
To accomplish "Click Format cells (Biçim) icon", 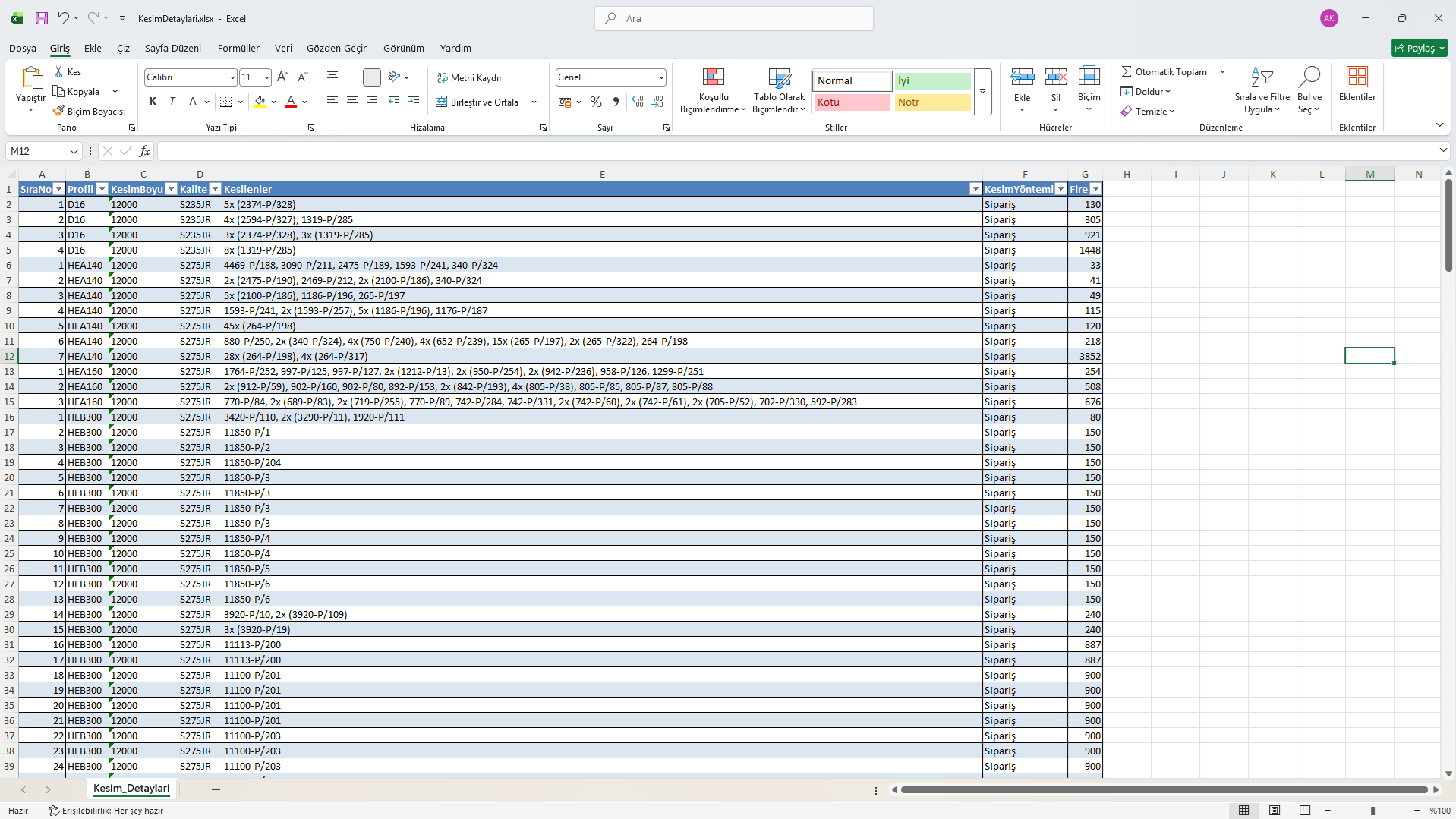I will pyautogui.click(x=1089, y=77).
